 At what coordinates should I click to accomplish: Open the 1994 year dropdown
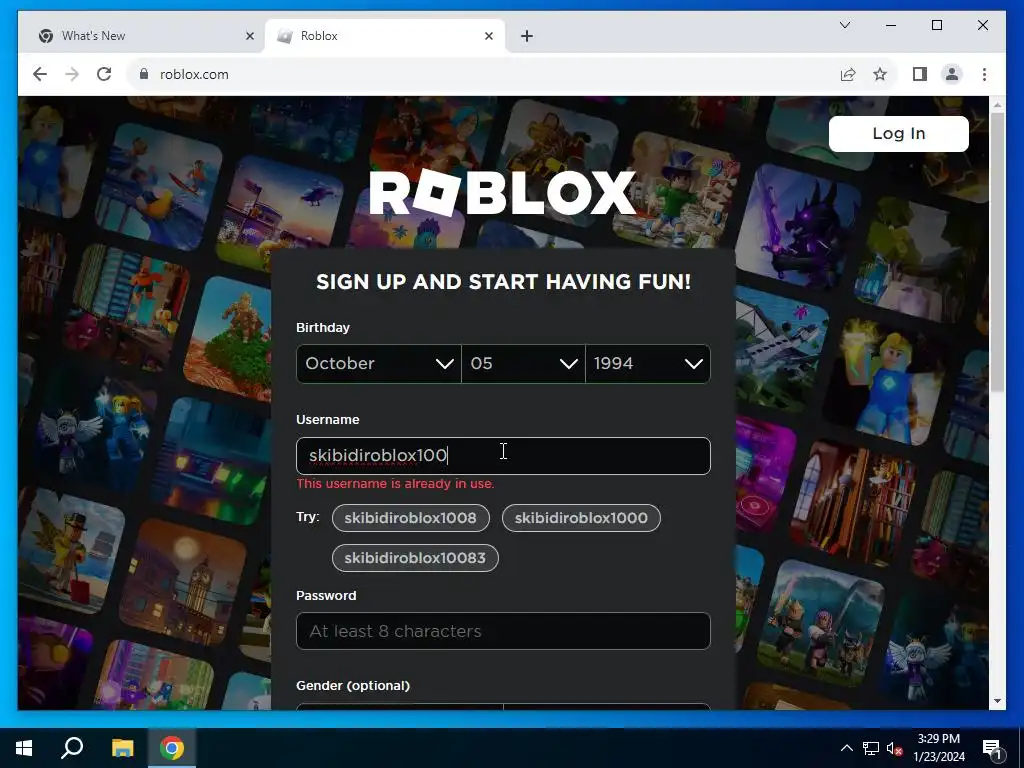coord(648,364)
